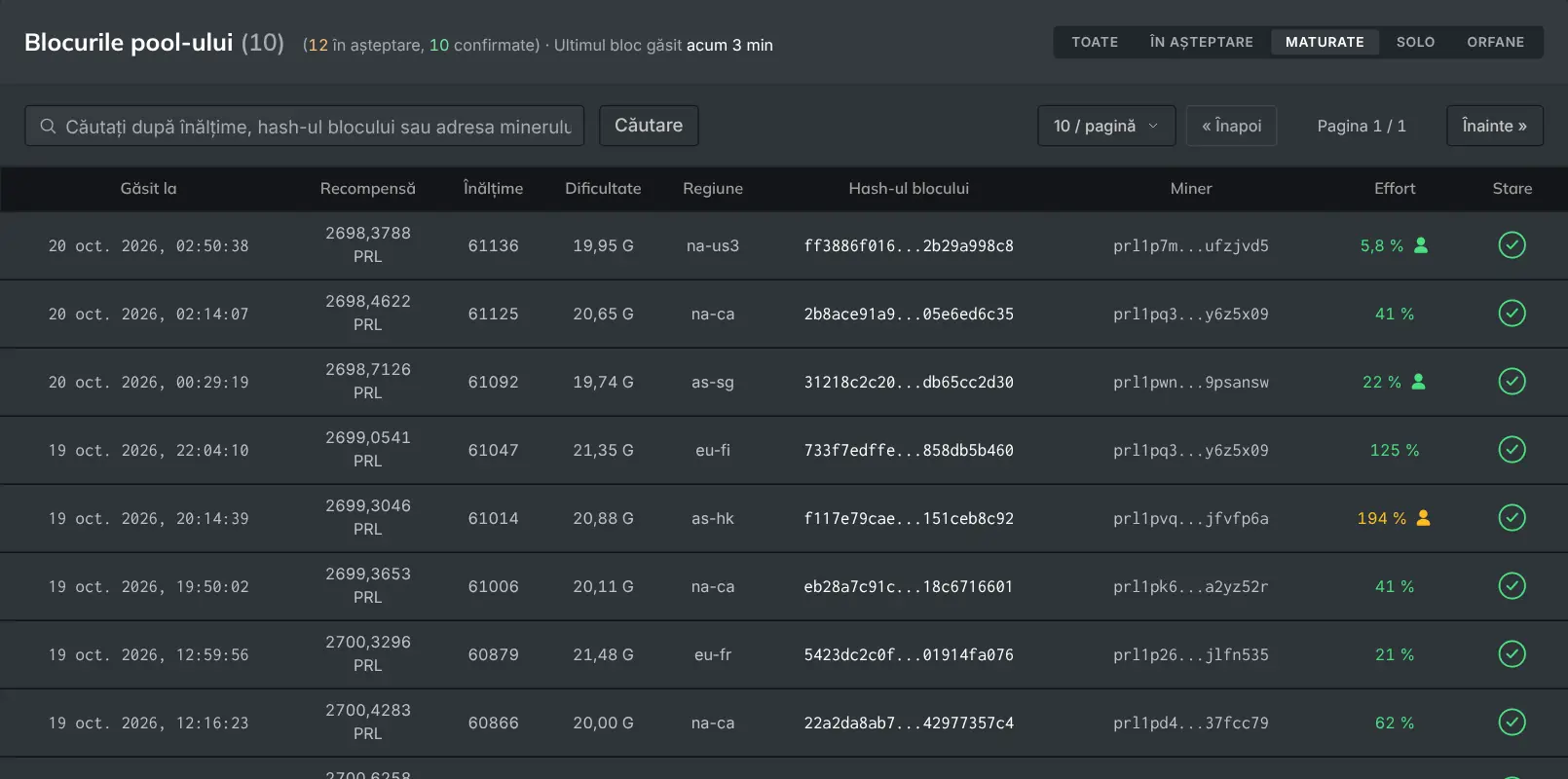The width and height of the screenshot is (1568, 779).
Task: Click the status checkmark for block 60879
Action: (x=1512, y=654)
